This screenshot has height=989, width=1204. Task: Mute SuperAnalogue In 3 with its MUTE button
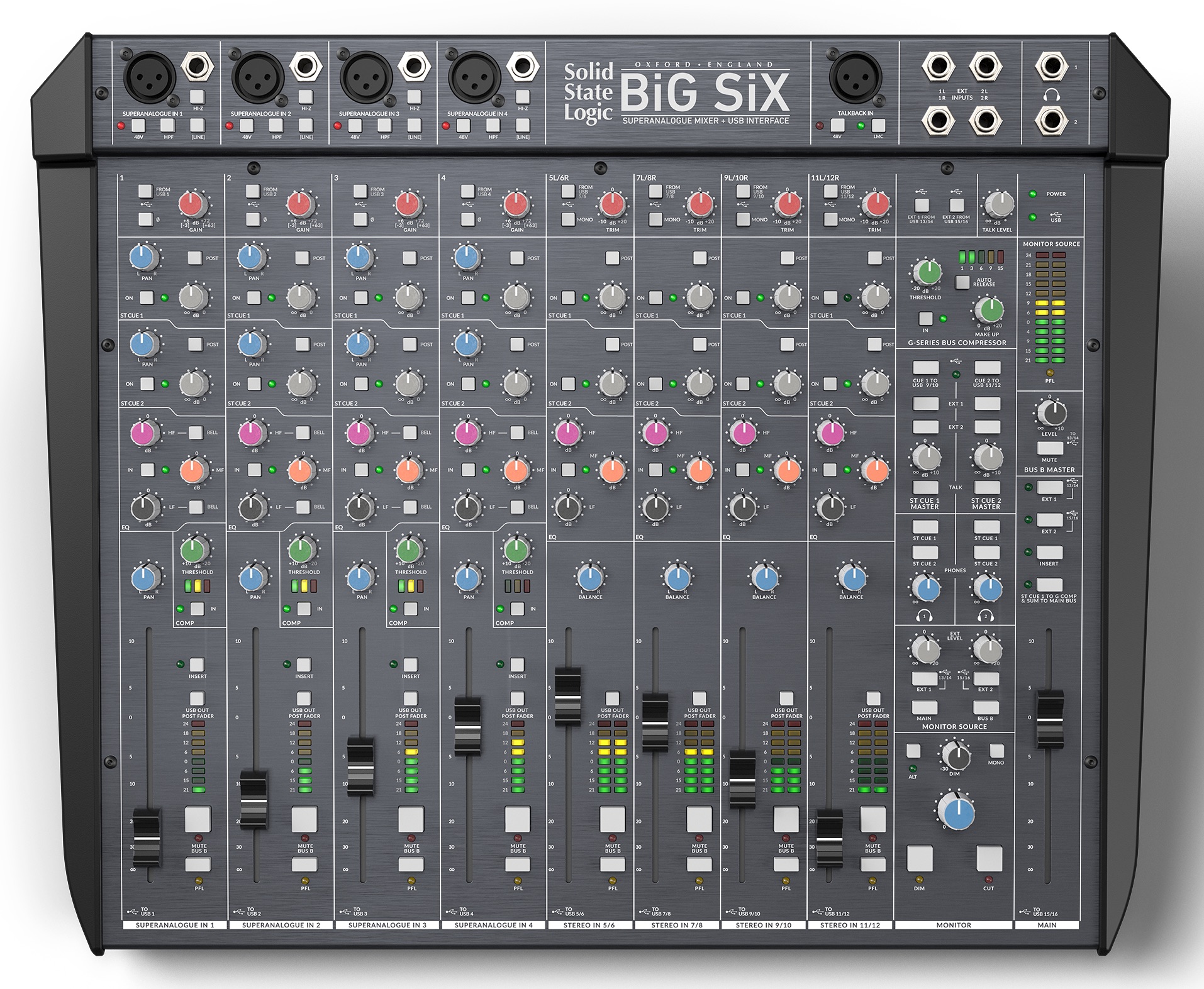pyautogui.click(x=411, y=820)
